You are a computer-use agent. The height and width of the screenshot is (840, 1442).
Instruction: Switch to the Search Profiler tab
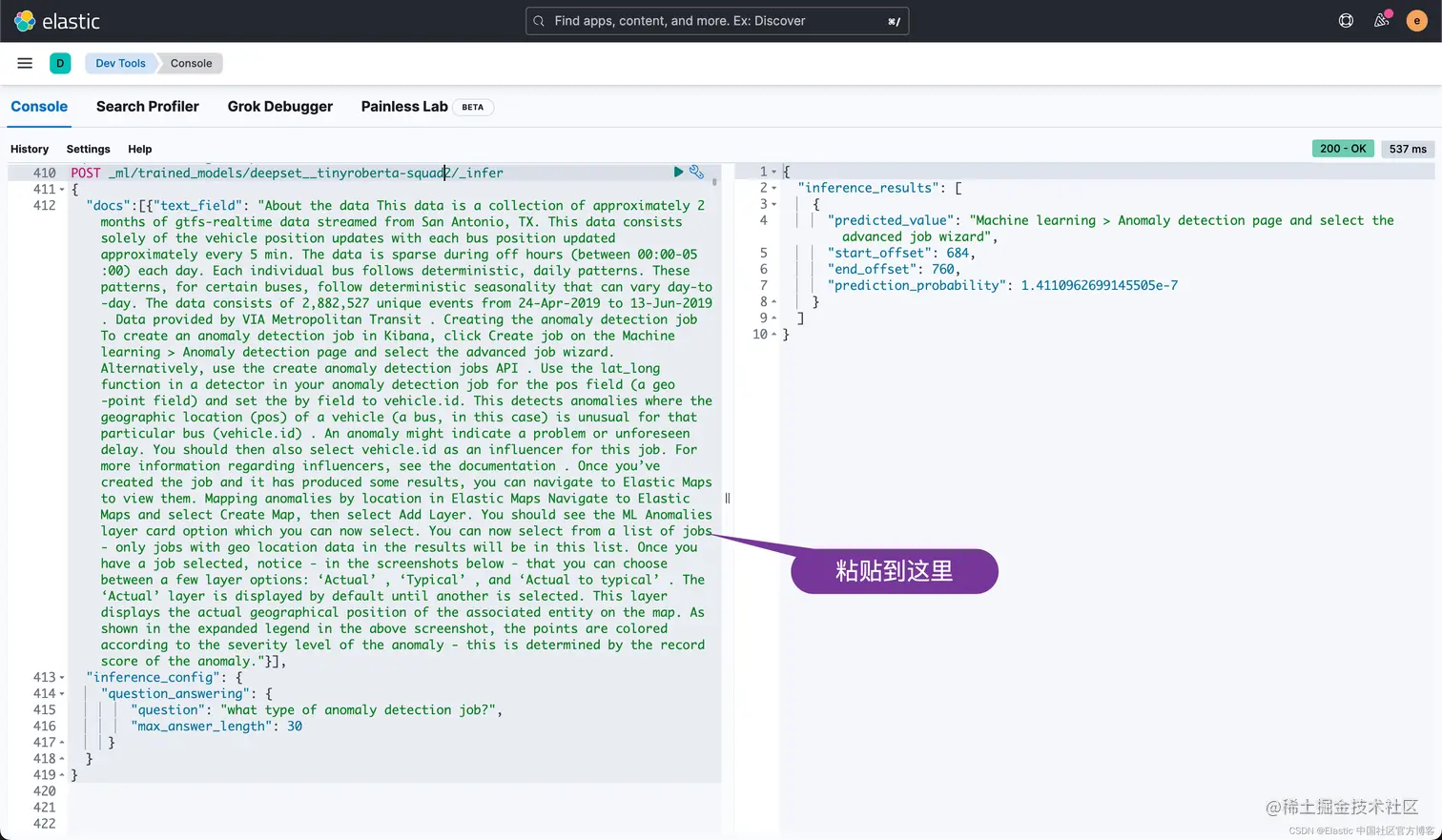[x=148, y=107]
